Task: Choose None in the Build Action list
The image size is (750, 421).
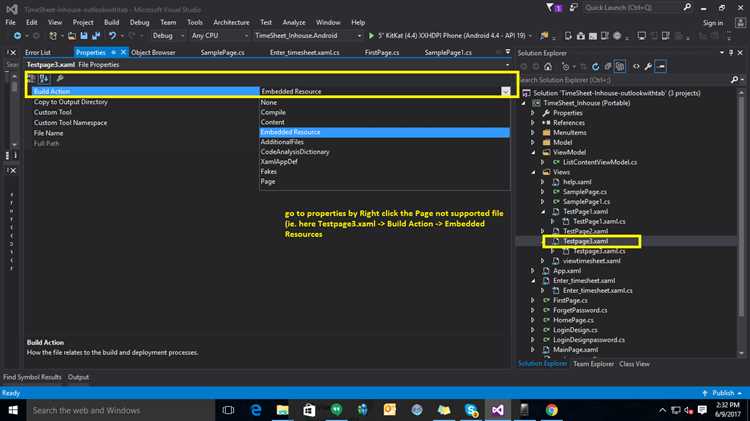Action: (385, 102)
